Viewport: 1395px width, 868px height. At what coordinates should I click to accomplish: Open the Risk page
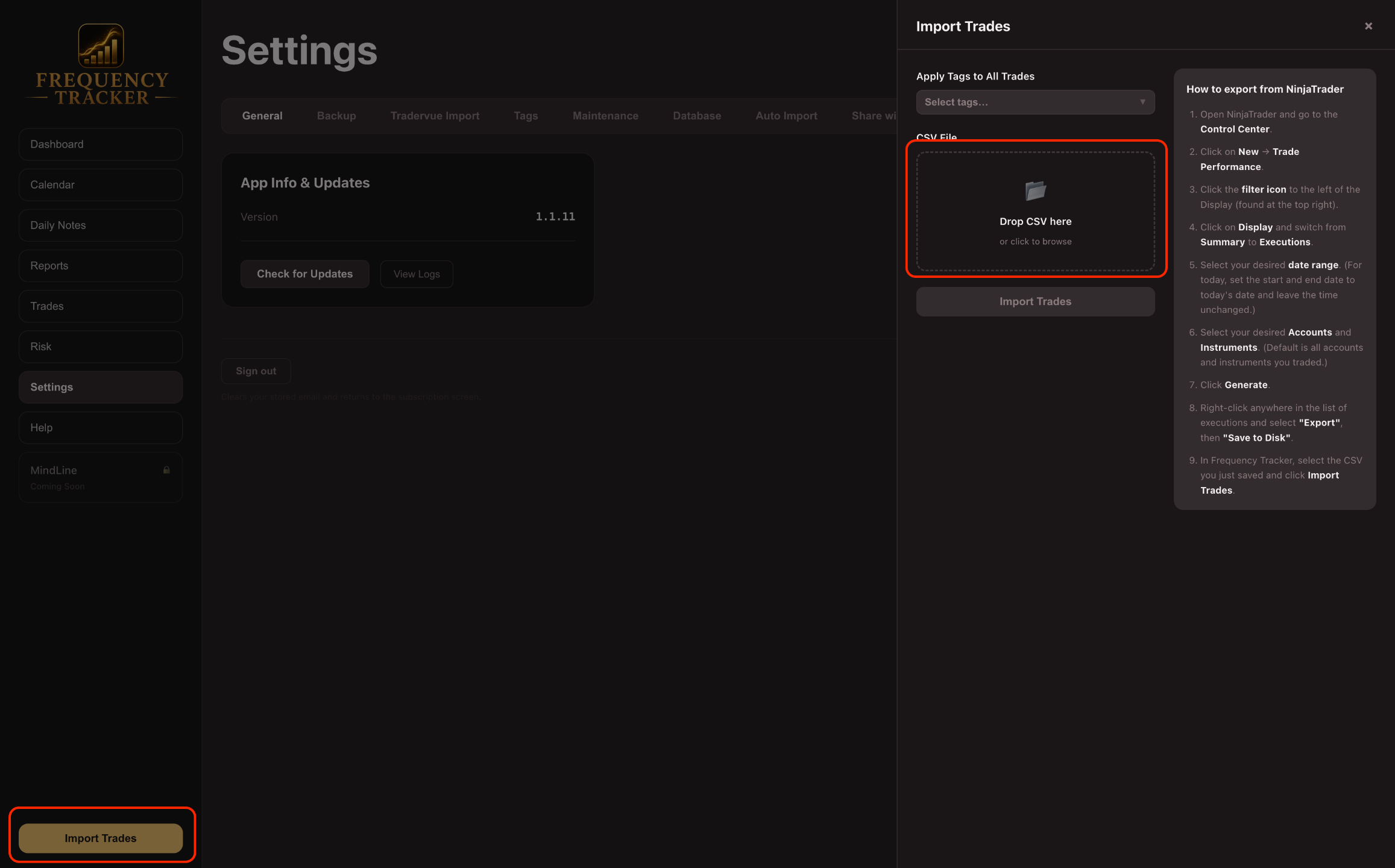101,347
